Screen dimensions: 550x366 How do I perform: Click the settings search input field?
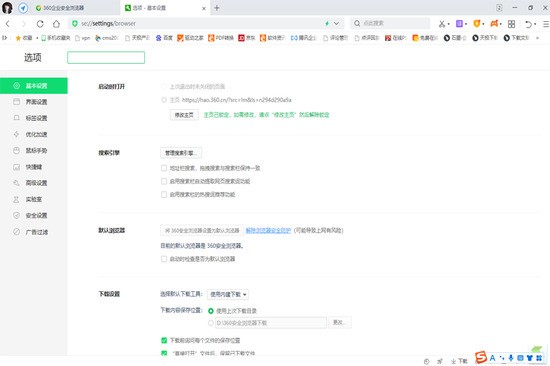pyautogui.click(x=106, y=58)
